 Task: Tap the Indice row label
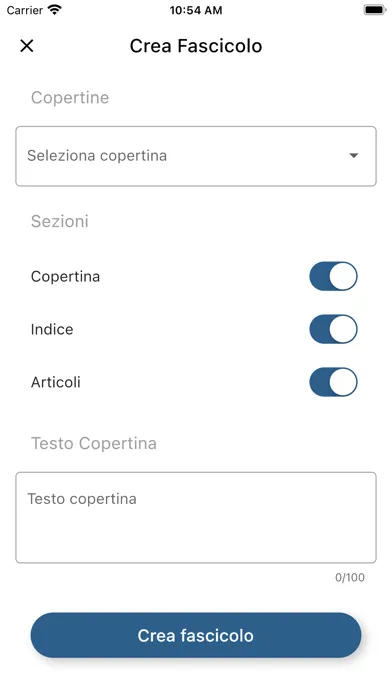coord(52,329)
